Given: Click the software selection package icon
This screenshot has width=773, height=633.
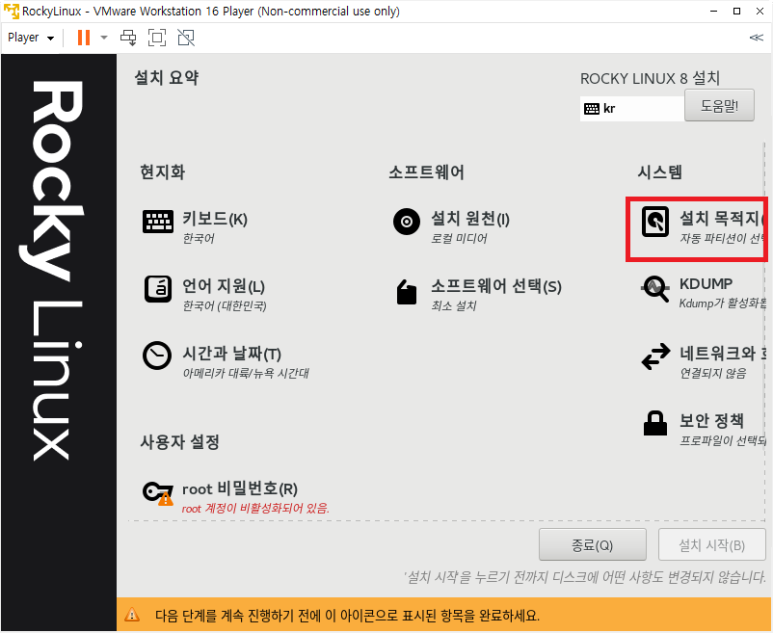Looking at the screenshot, I should pyautogui.click(x=407, y=292).
